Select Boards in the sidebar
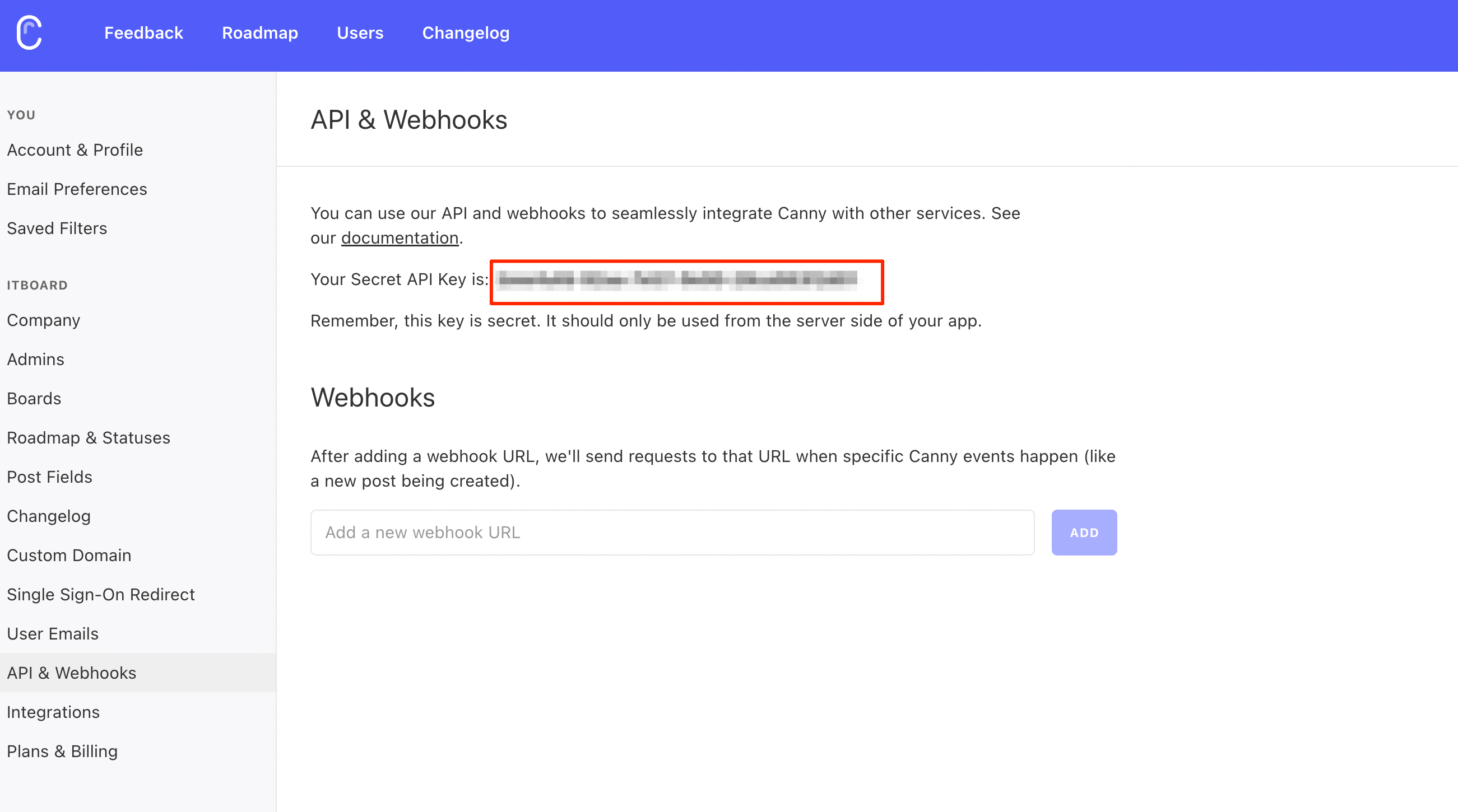 point(34,398)
